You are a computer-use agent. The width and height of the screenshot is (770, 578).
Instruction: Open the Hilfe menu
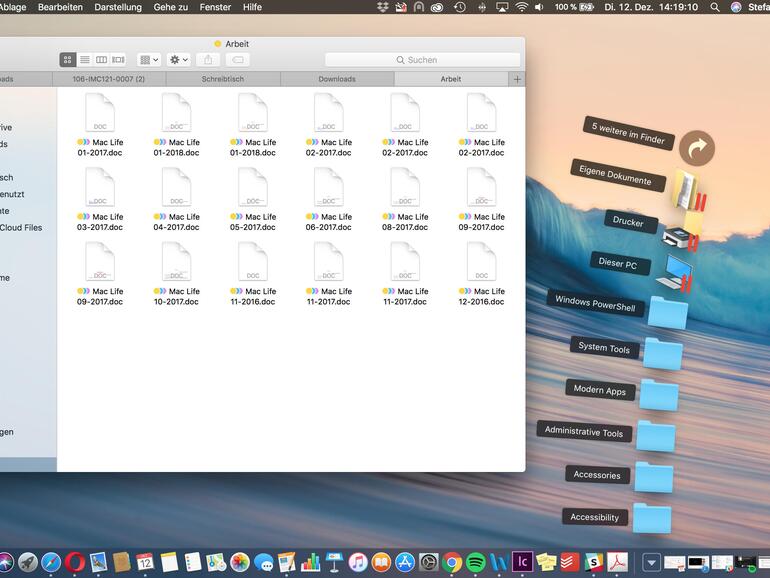pos(252,7)
